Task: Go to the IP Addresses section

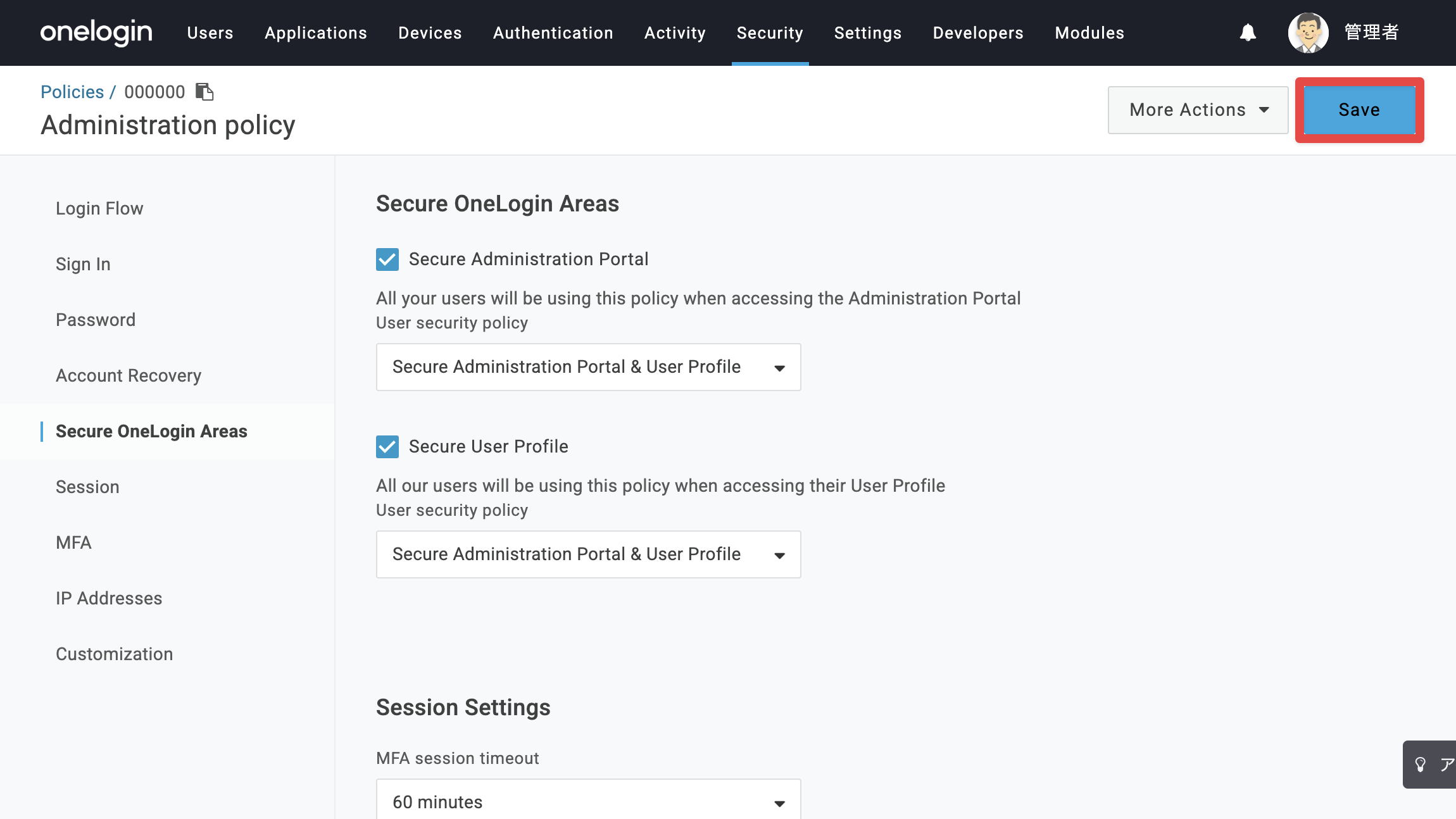Action: pos(109,599)
